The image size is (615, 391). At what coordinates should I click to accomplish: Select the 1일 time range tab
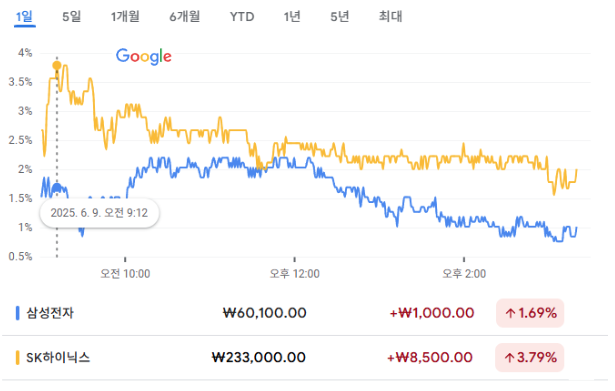tap(24, 17)
